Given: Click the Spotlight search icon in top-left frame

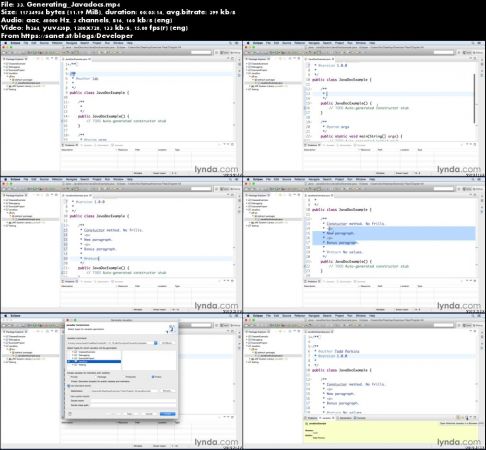Looking at the screenshot, I should (230, 43).
